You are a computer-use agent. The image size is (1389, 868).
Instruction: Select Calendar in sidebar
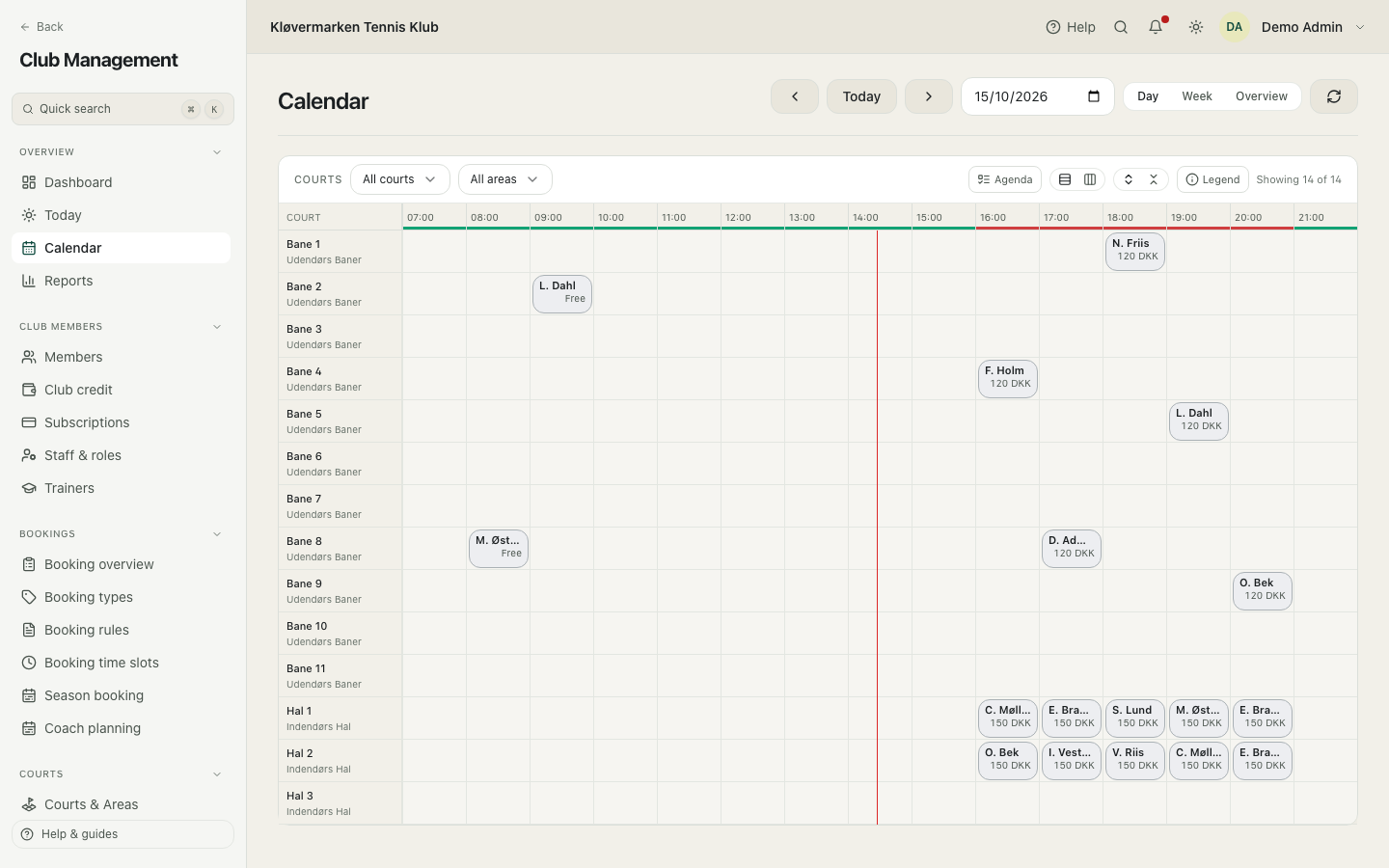[x=121, y=248]
